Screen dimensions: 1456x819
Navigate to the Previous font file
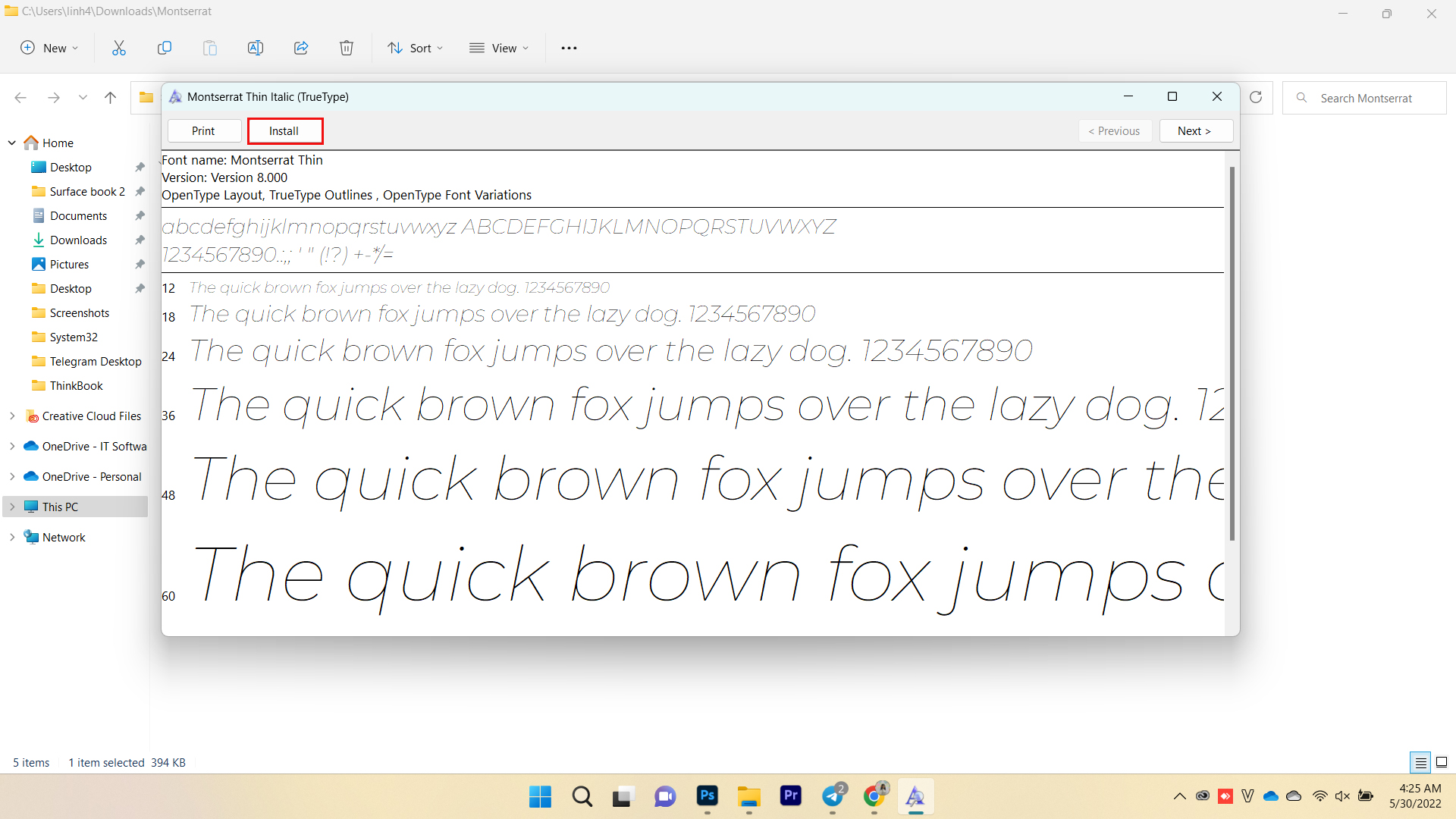[1114, 131]
